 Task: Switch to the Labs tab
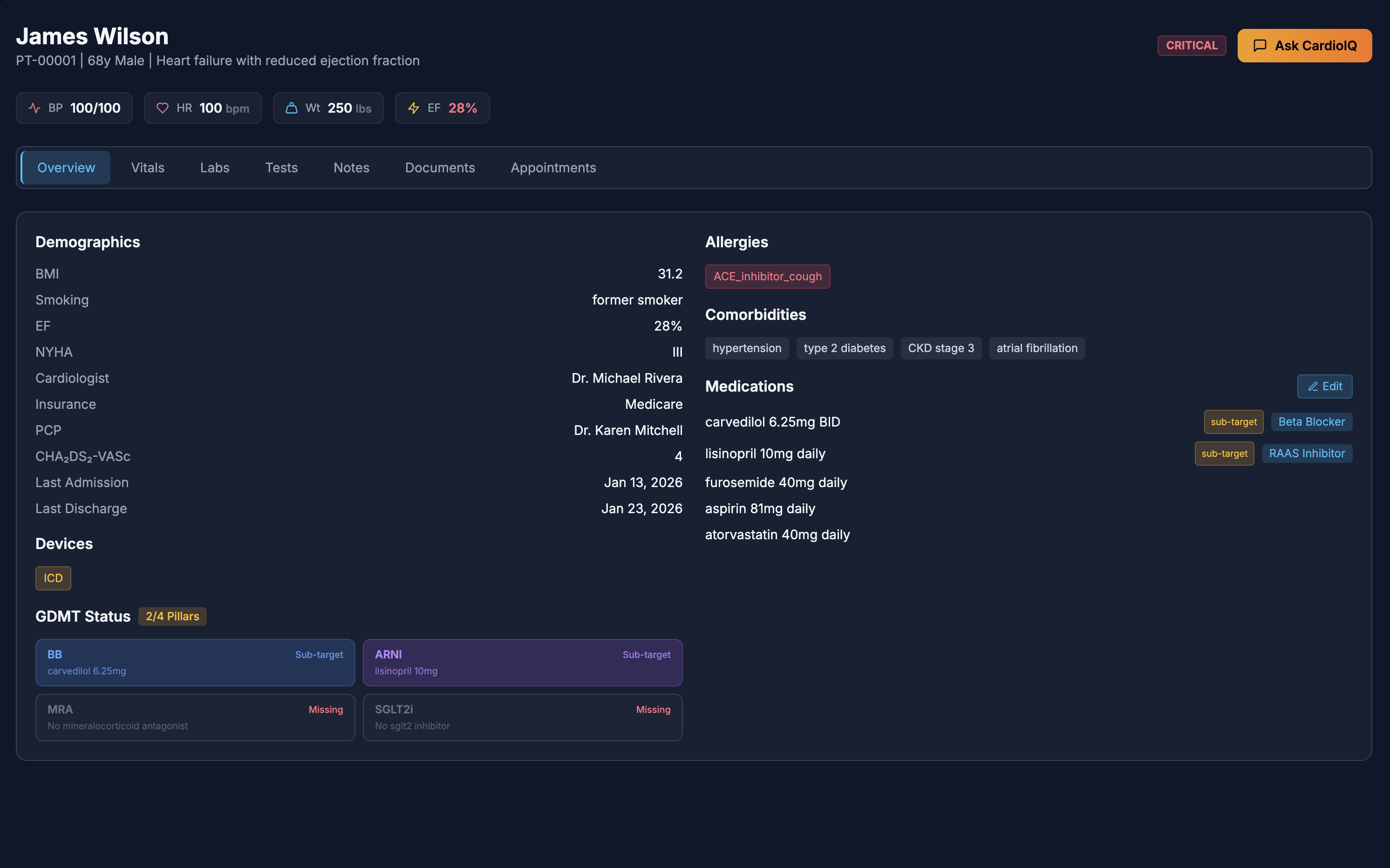click(215, 168)
